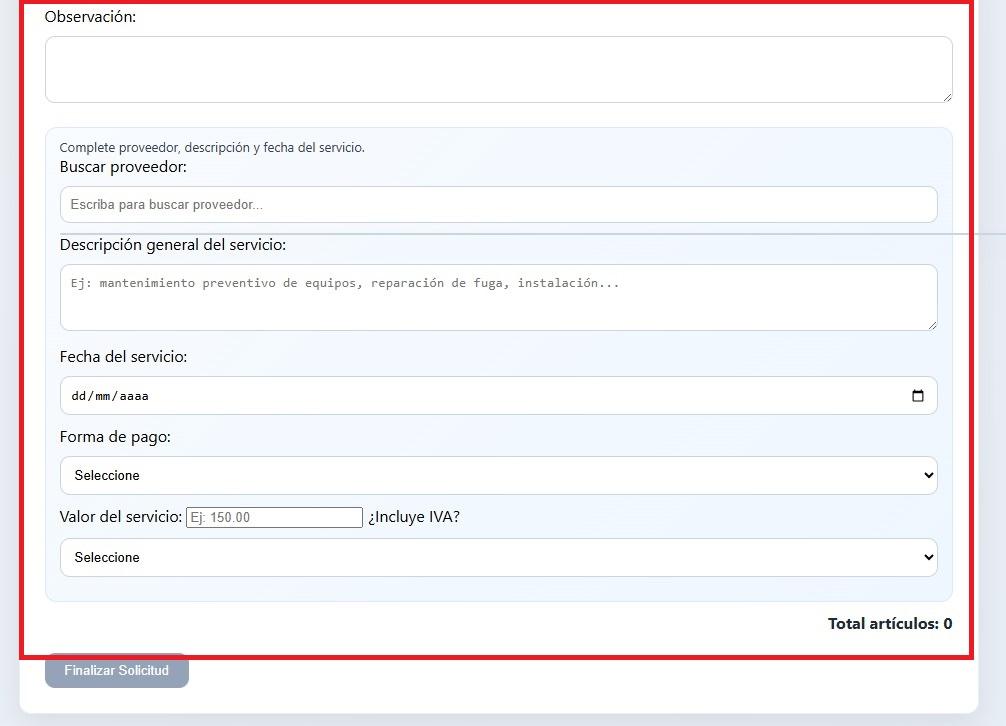Click the Valor del servicio label
This screenshot has height=726, width=1006.
pyautogui.click(x=121, y=517)
